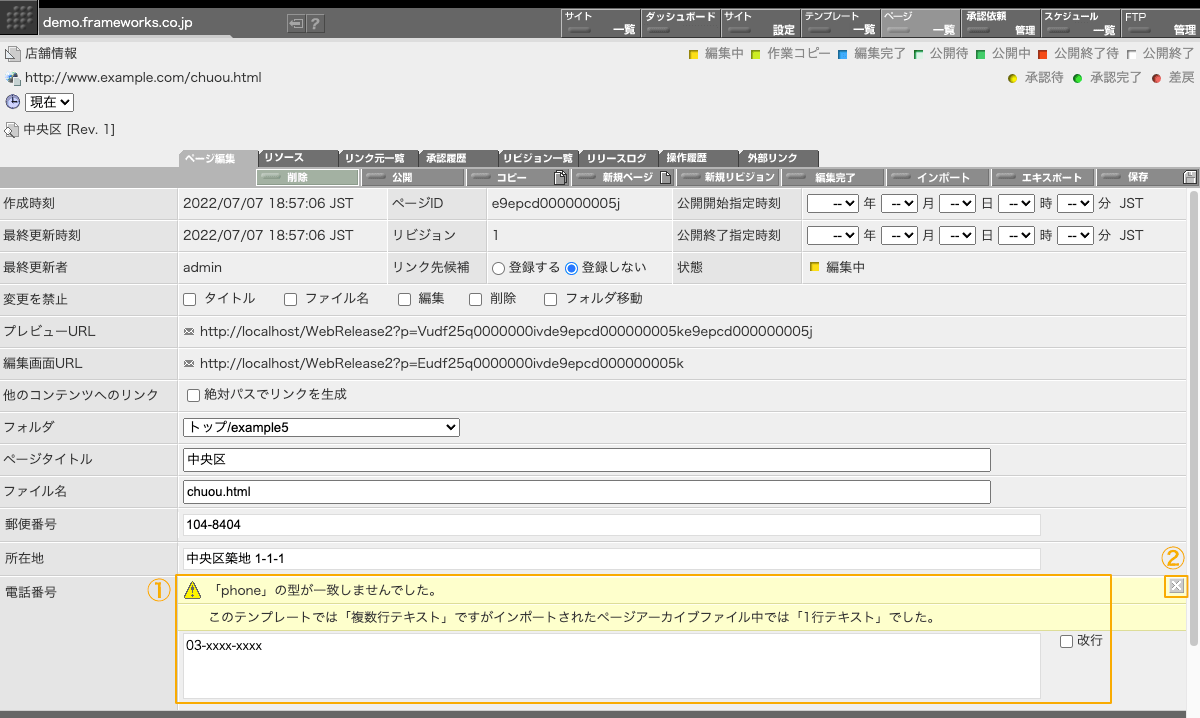Viewport: 1200px width, 718px height.
Task: Check the タイトル box under 変更を禁止
Action: point(189,299)
